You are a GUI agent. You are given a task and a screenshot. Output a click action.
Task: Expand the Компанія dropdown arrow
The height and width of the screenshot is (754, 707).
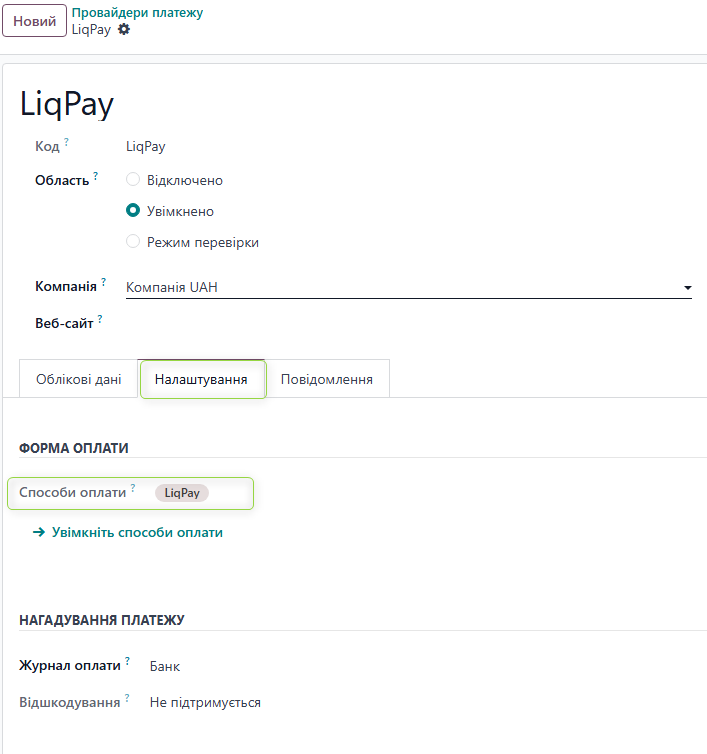[687, 288]
